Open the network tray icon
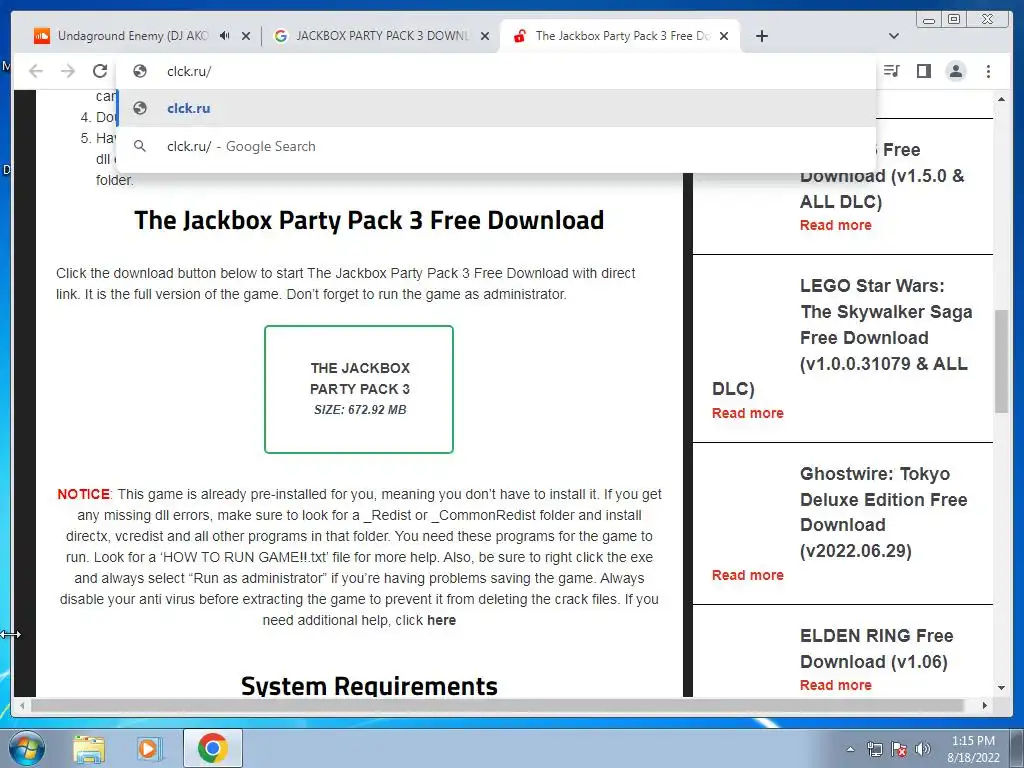This screenshot has height=768, width=1024. point(874,749)
